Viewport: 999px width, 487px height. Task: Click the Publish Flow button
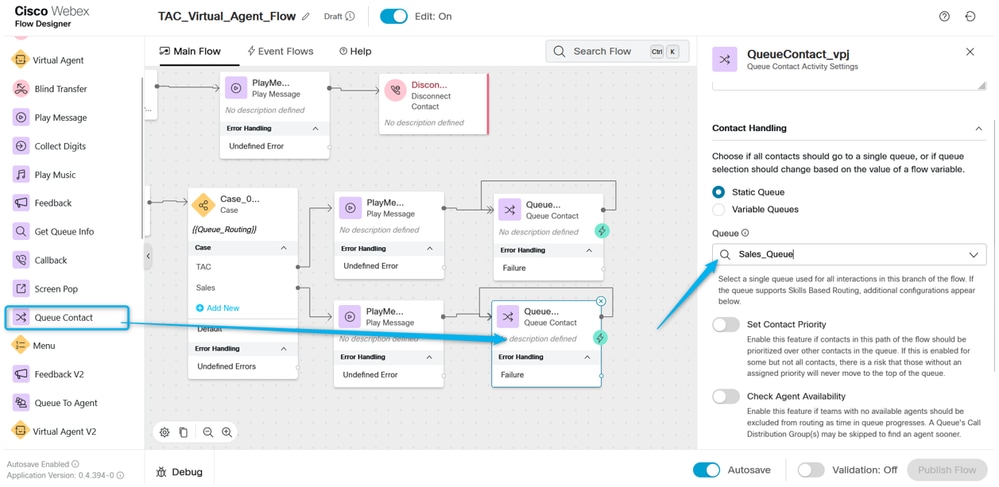point(947,470)
